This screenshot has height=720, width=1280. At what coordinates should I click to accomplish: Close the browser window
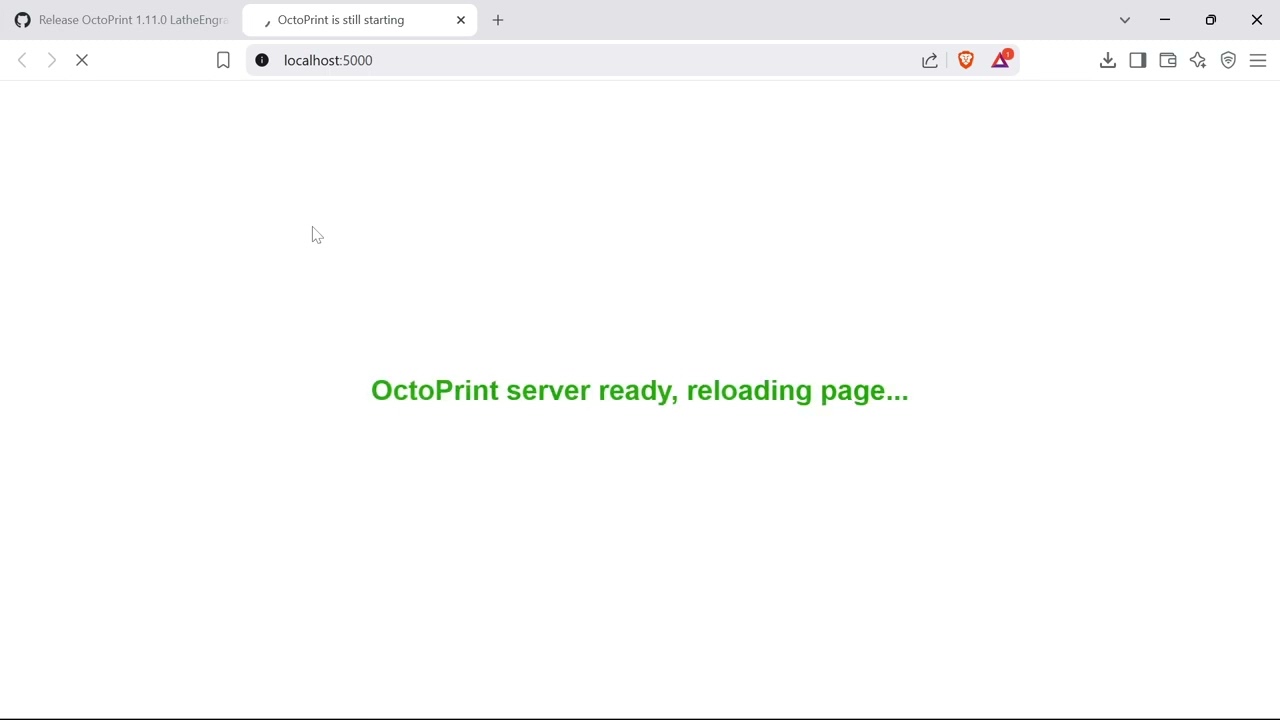tap(1257, 20)
